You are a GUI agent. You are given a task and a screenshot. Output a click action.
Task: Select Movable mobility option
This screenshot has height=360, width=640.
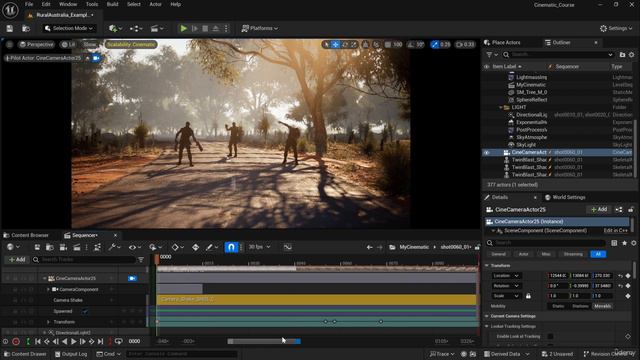coord(602,306)
